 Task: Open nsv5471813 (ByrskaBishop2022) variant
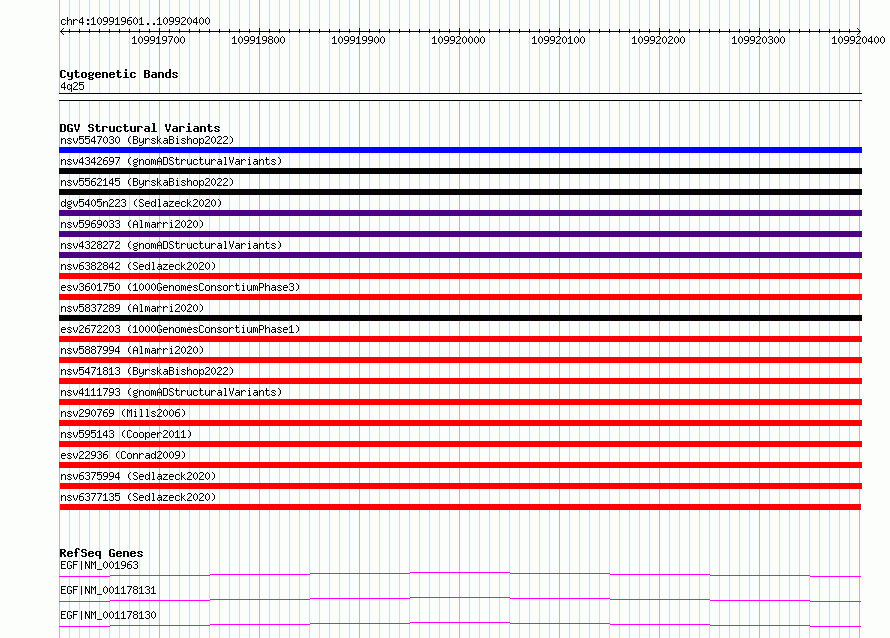point(147,371)
